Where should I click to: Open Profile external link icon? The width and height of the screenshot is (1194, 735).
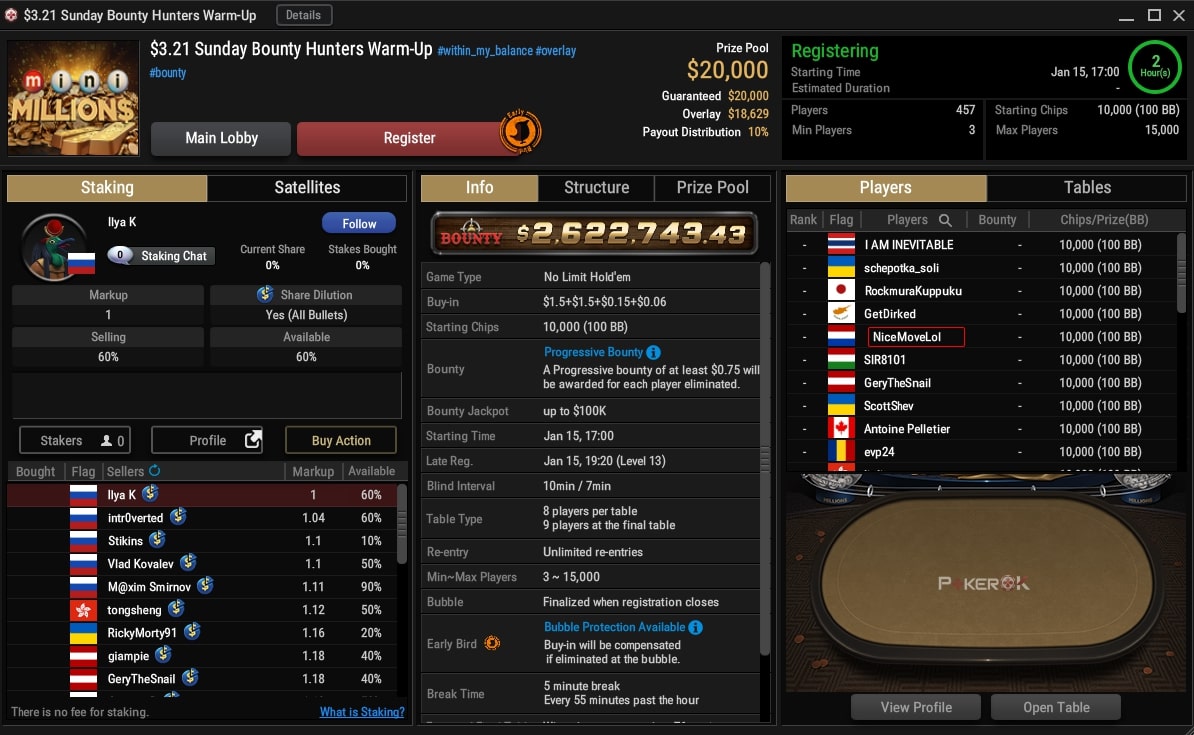click(253, 439)
